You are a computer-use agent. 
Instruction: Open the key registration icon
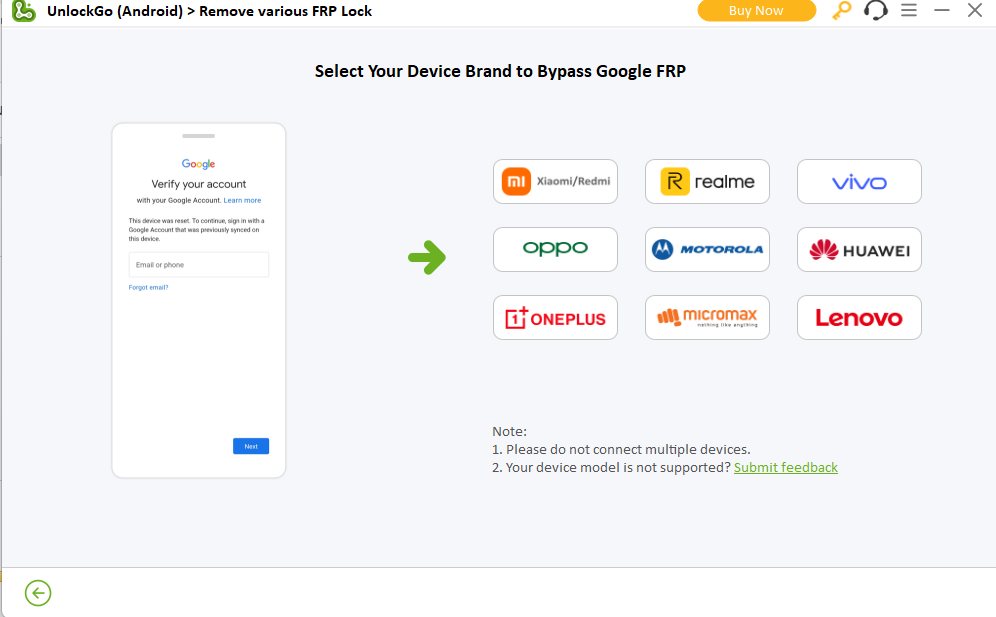tap(842, 11)
